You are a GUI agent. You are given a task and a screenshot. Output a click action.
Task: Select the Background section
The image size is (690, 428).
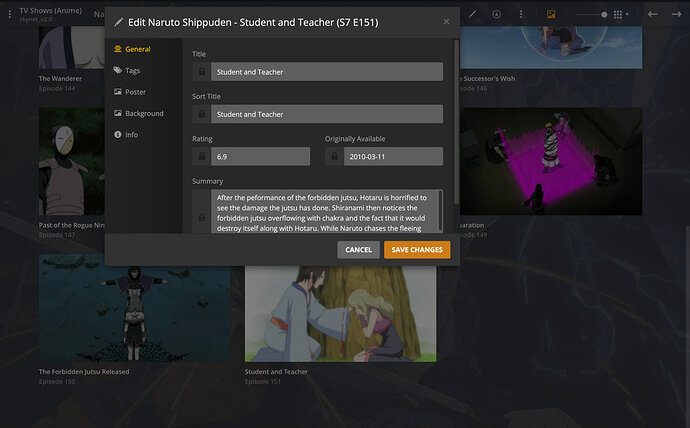[x=139, y=113]
